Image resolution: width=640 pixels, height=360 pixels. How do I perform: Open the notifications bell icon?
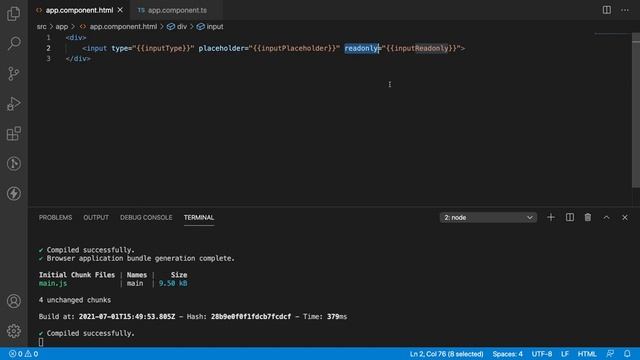627,354
